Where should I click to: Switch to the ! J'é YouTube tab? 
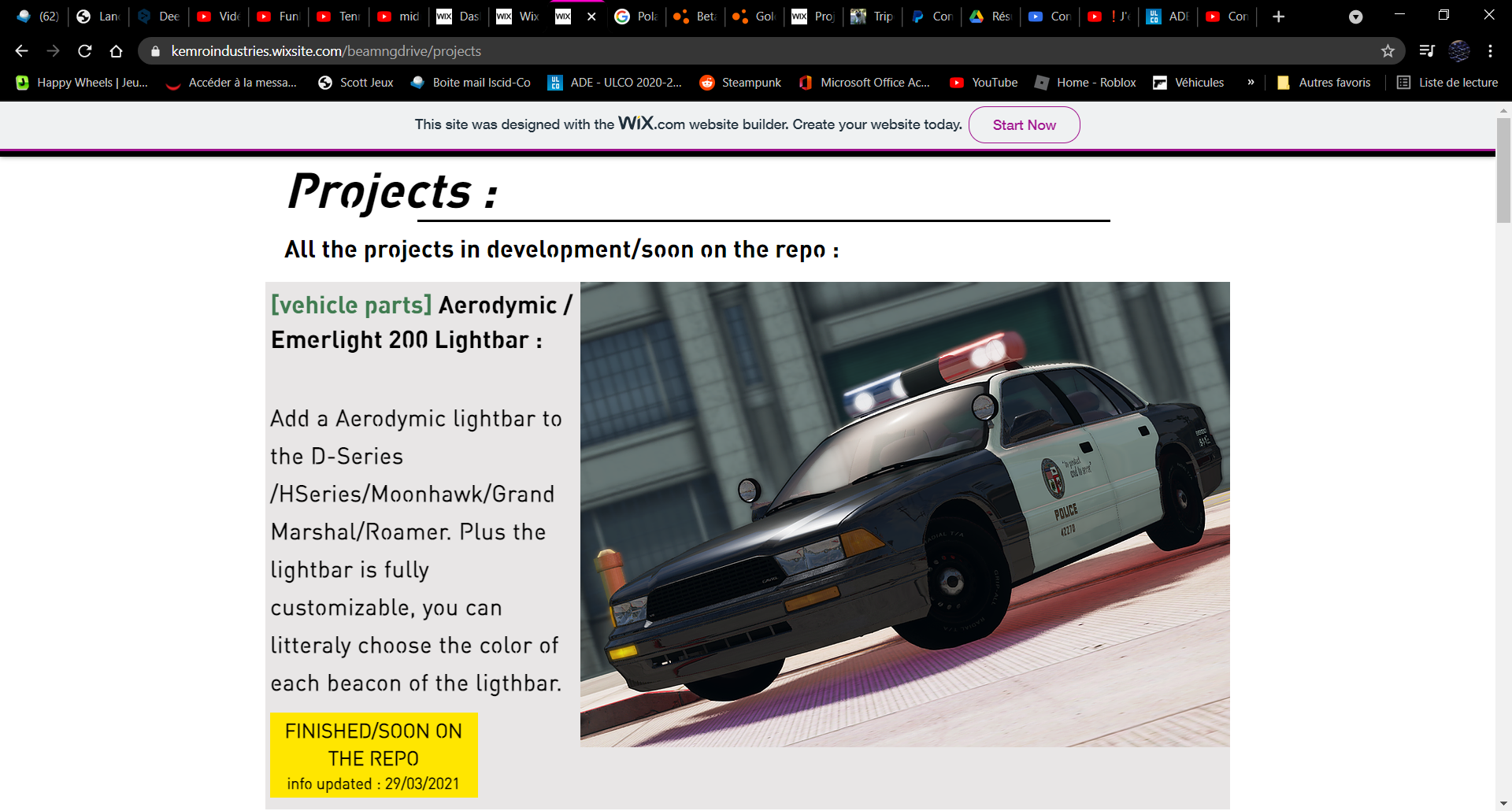(x=1110, y=17)
